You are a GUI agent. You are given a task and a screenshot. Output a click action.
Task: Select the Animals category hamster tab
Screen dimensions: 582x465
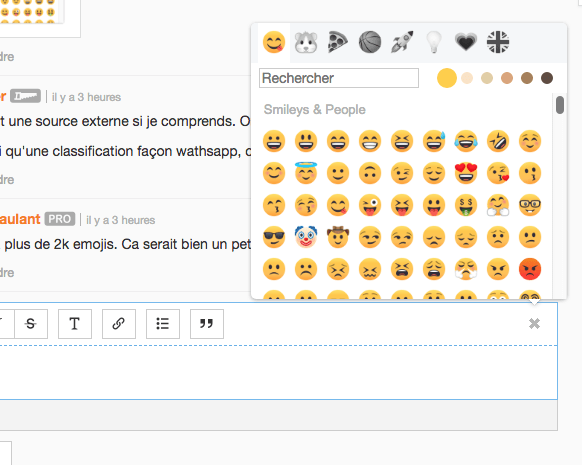306,42
